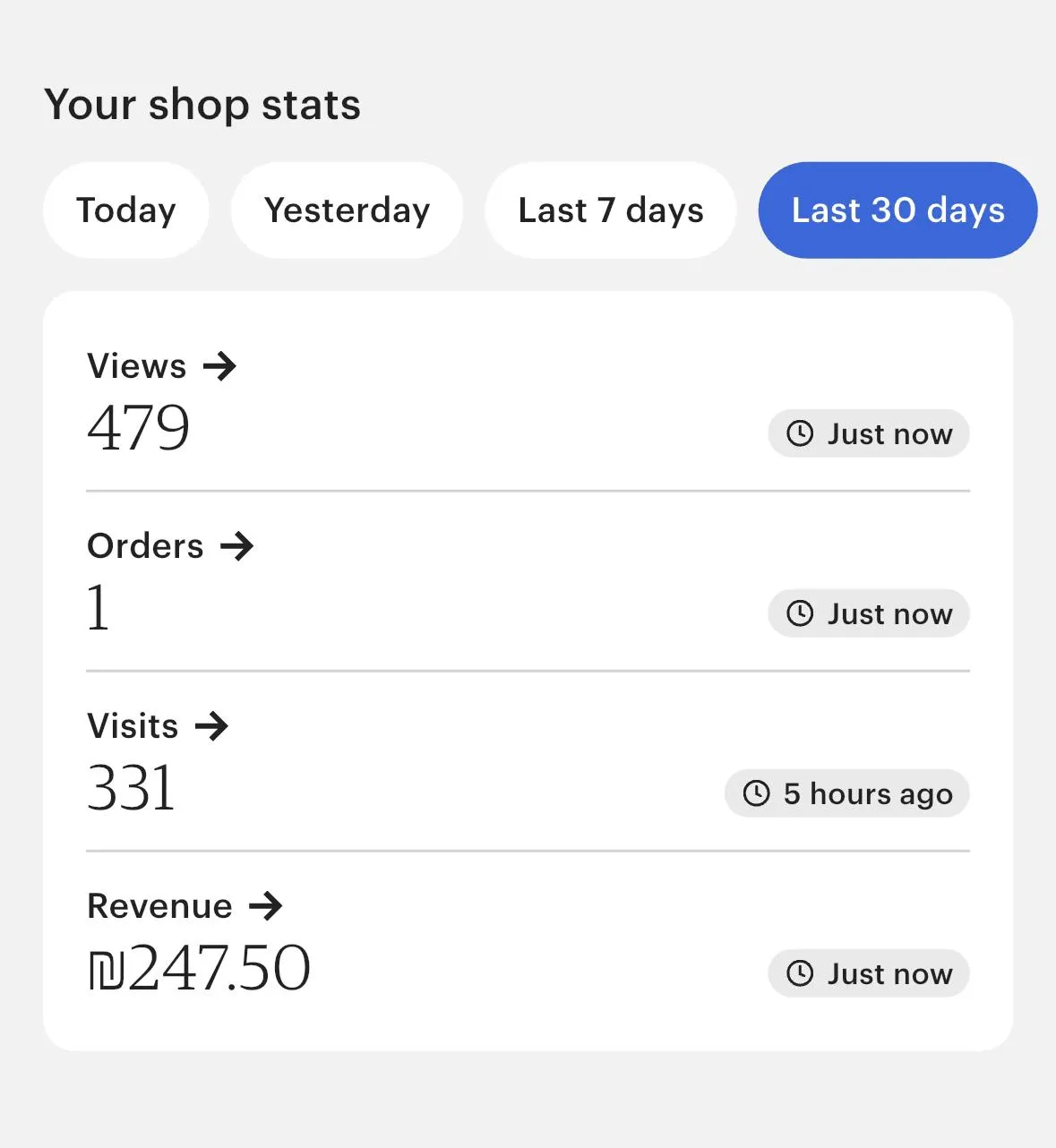Click the clock icon in Orders row

tap(800, 613)
